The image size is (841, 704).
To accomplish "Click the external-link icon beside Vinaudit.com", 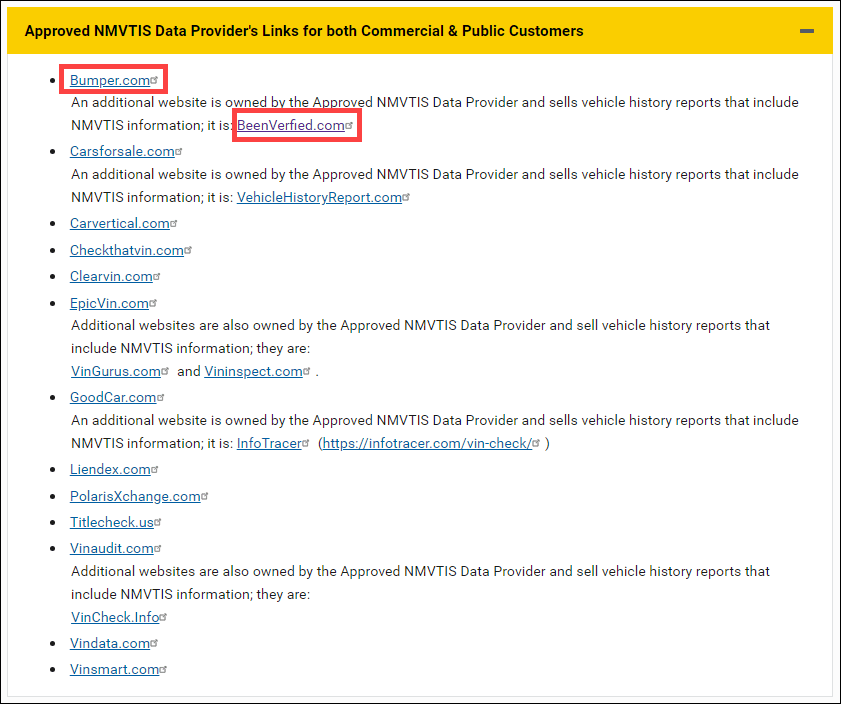I will coord(158,549).
